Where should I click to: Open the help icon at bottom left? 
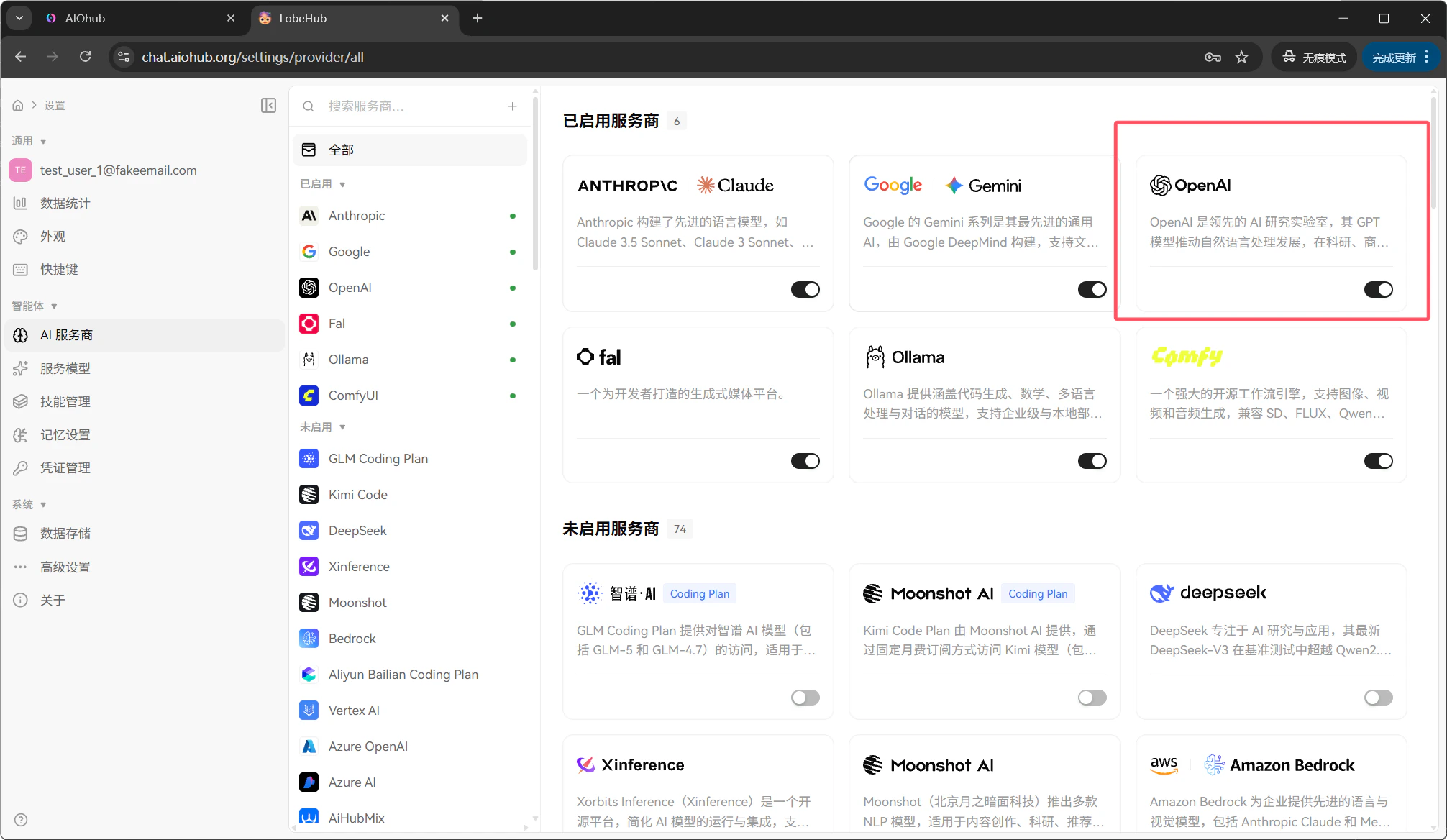21,820
